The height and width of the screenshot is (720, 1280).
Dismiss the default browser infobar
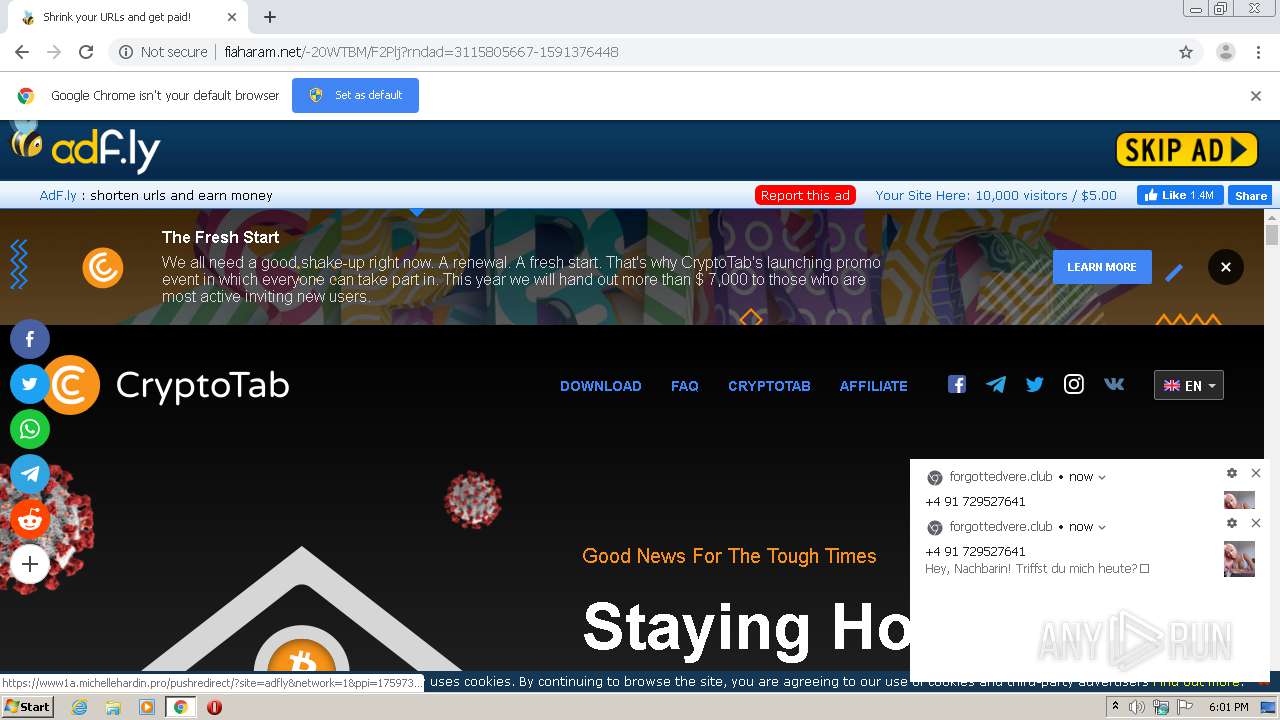[1256, 96]
